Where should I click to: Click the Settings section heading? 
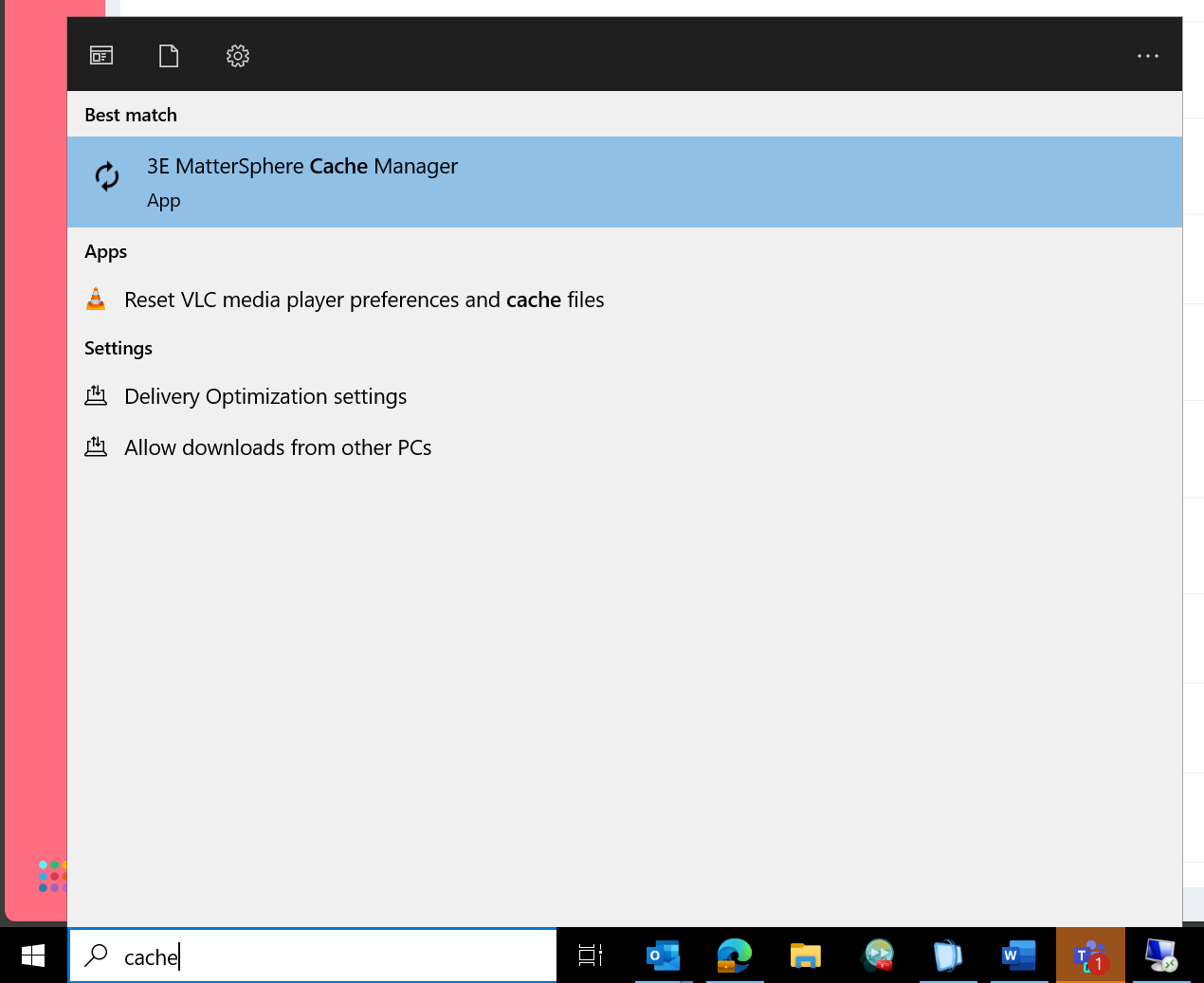pyautogui.click(x=119, y=348)
